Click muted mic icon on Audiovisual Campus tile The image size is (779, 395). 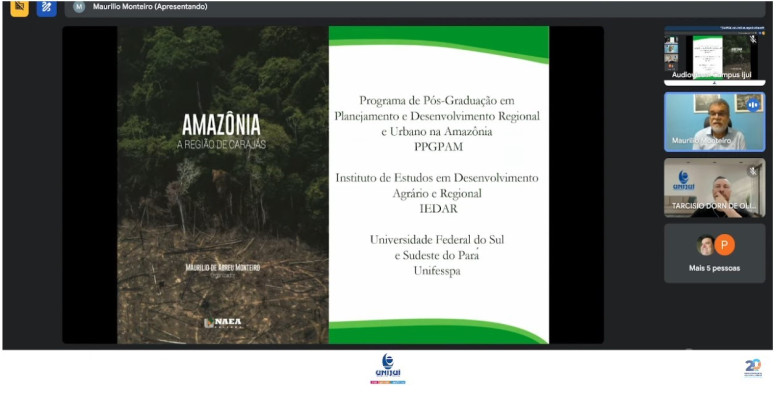(x=753, y=39)
